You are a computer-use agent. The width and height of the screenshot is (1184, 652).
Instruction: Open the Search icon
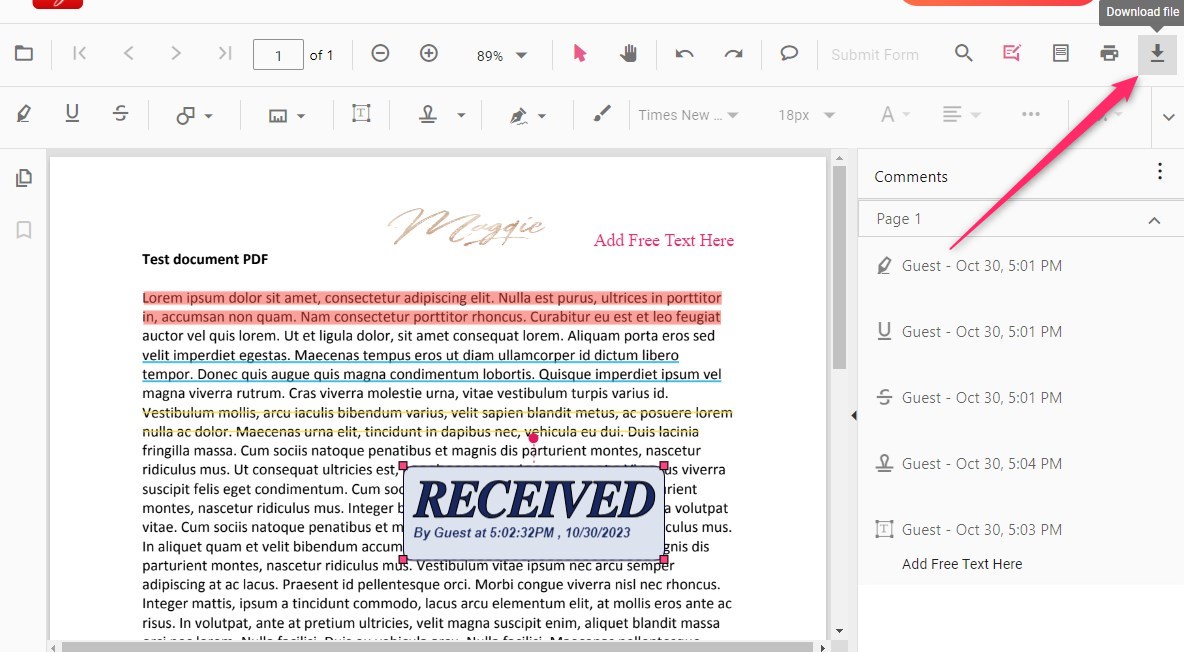tap(963, 54)
